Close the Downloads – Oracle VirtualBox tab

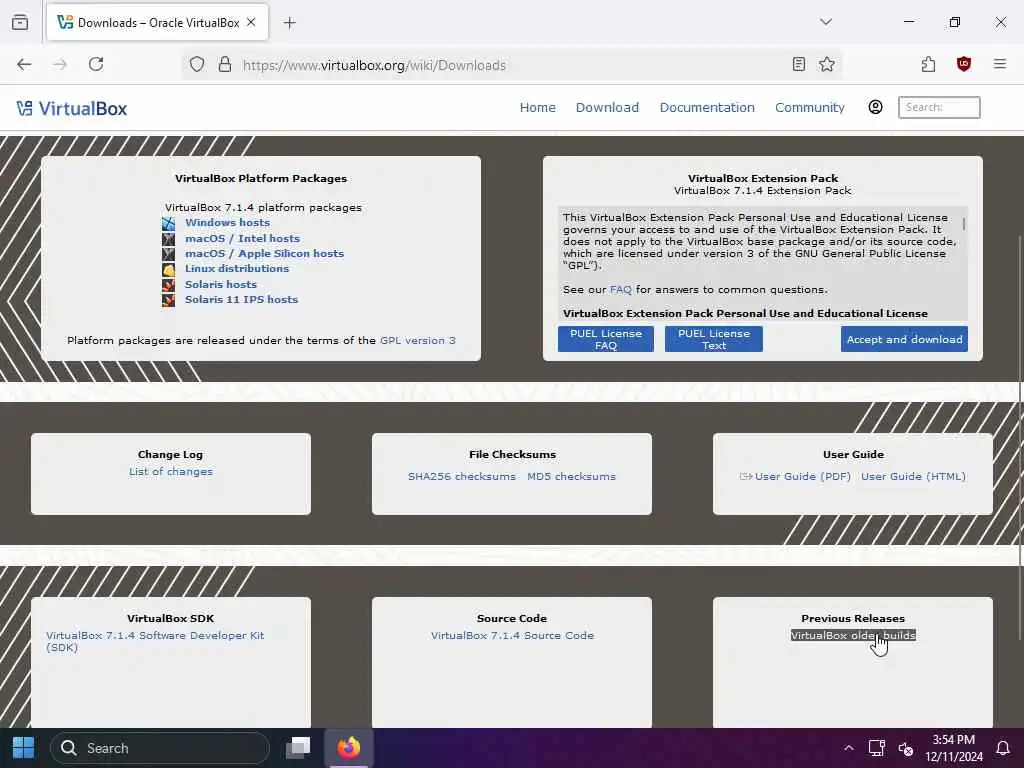251,22
